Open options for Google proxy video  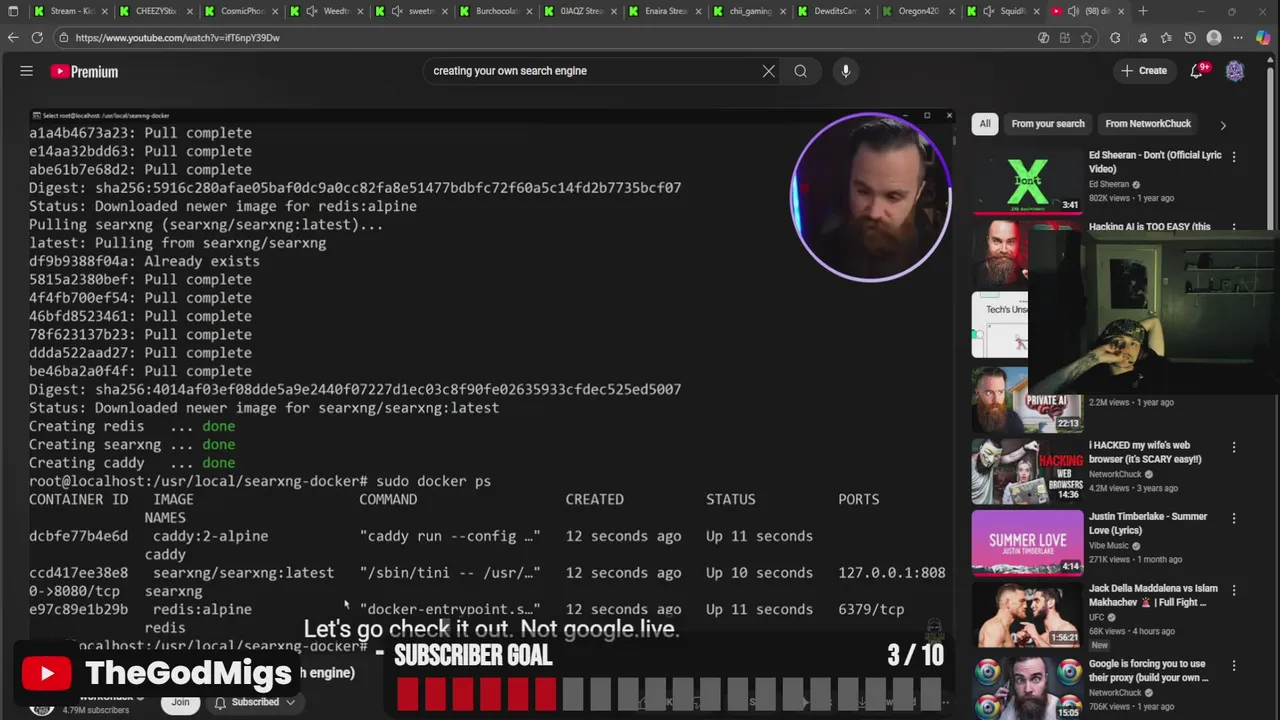point(1234,665)
